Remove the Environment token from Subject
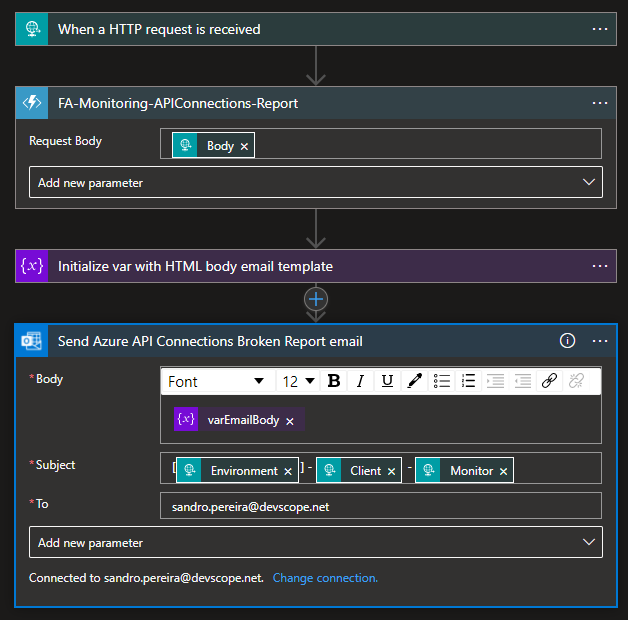The width and height of the screenshot is (628, 620). pyautogui.click(x=288, y=471)
